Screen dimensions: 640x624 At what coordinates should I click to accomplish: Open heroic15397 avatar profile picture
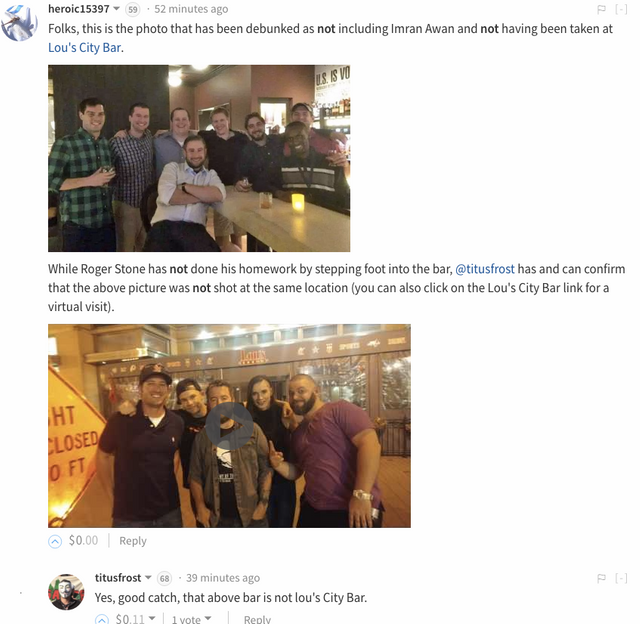(x=19, y=22)
